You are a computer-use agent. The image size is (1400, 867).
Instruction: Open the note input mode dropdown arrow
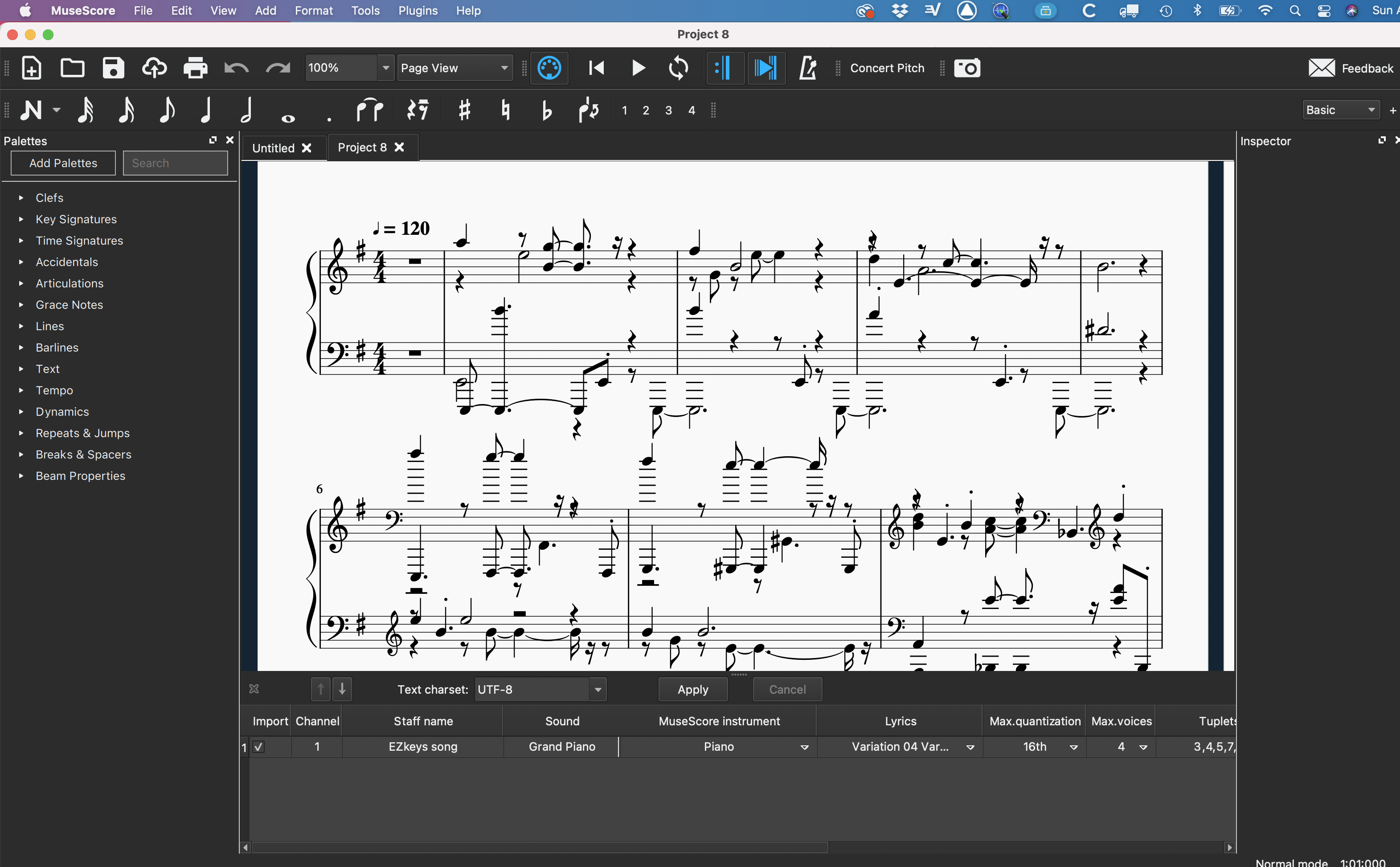[x=56, y=110]
